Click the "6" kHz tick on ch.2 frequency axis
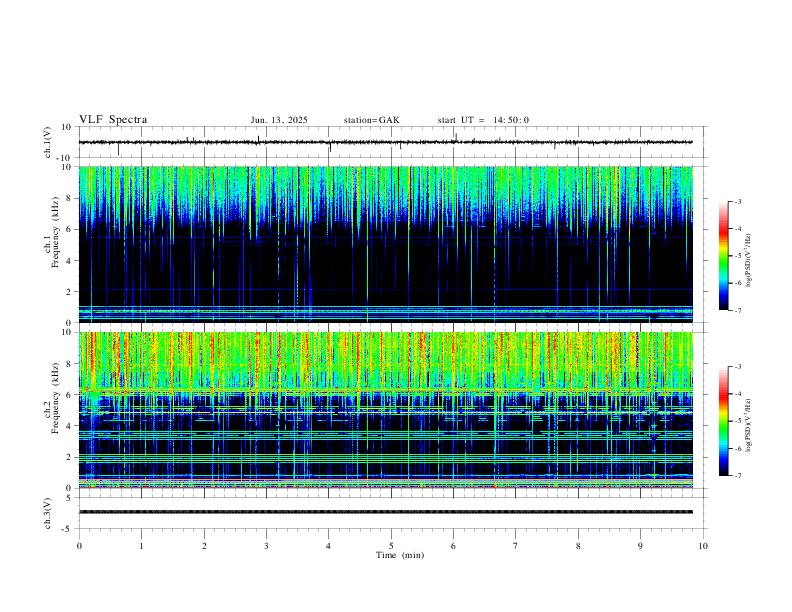The height and width of the screenshot is (612, 792). click(70, 395)
